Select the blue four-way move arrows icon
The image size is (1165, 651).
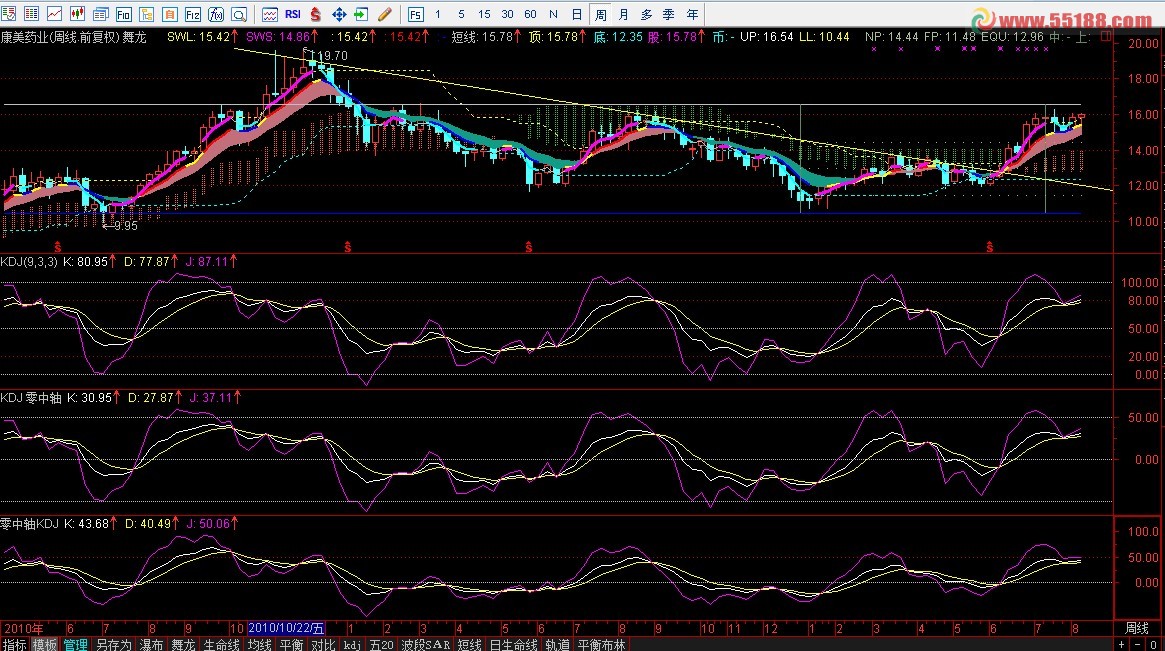pos(339,13)
